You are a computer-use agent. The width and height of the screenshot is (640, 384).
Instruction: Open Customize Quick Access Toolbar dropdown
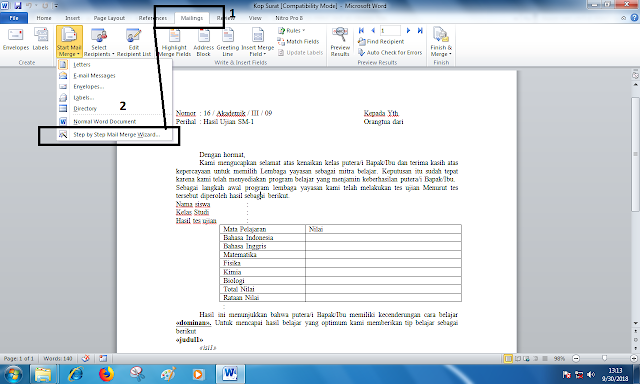pyautogui.click(x=56, y=6)
